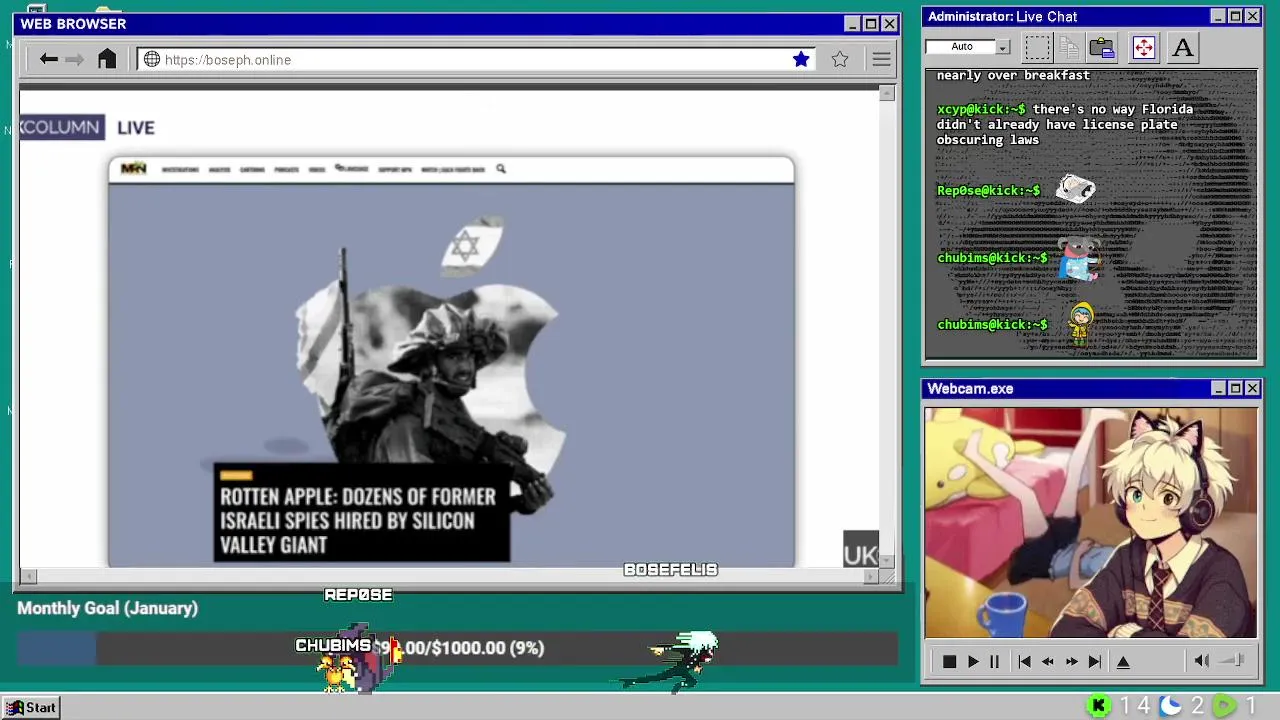Image resolution: width=1280 pixels, height=720 pixels.
Task: Expand the Auto dropdown in Live Chat
Action: point(1003,47)
